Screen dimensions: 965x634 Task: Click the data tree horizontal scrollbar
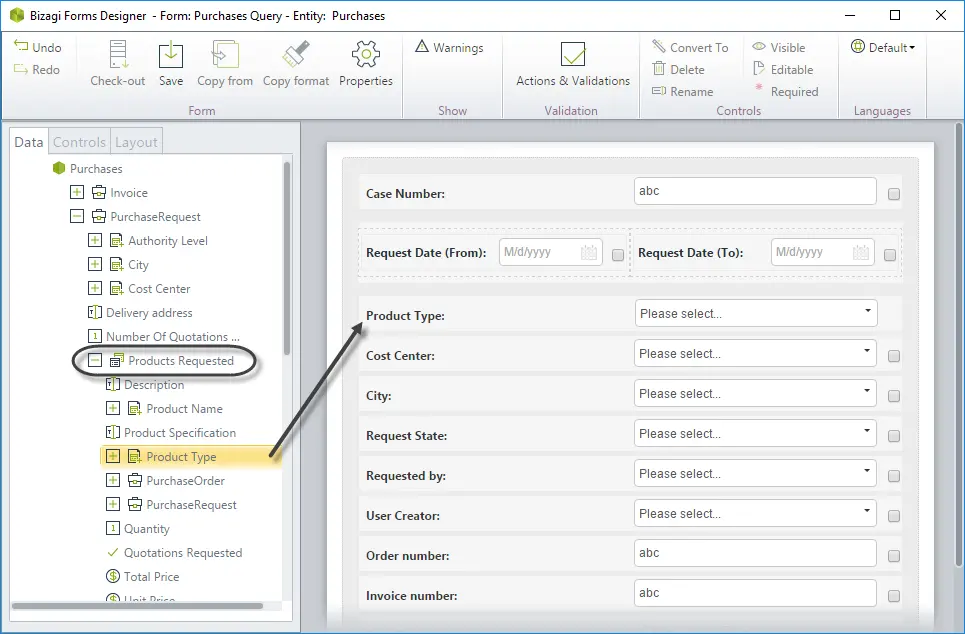coord(137,606)
